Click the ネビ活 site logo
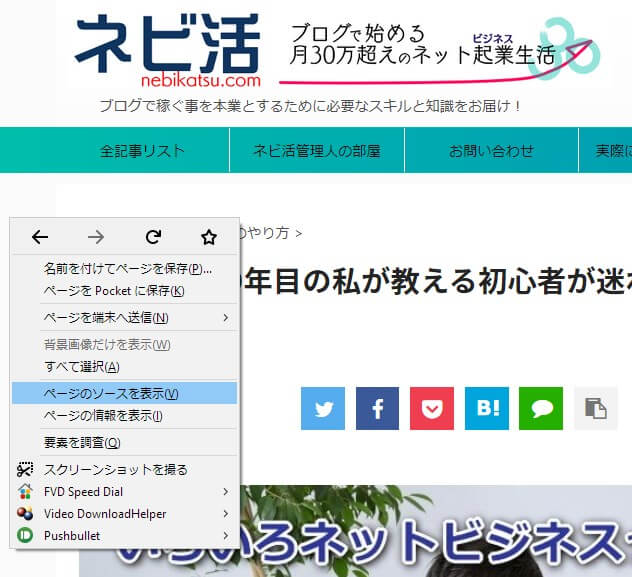The width and height of the screenshot is (632, 577). pyautogui.click(x=168, y=48)
